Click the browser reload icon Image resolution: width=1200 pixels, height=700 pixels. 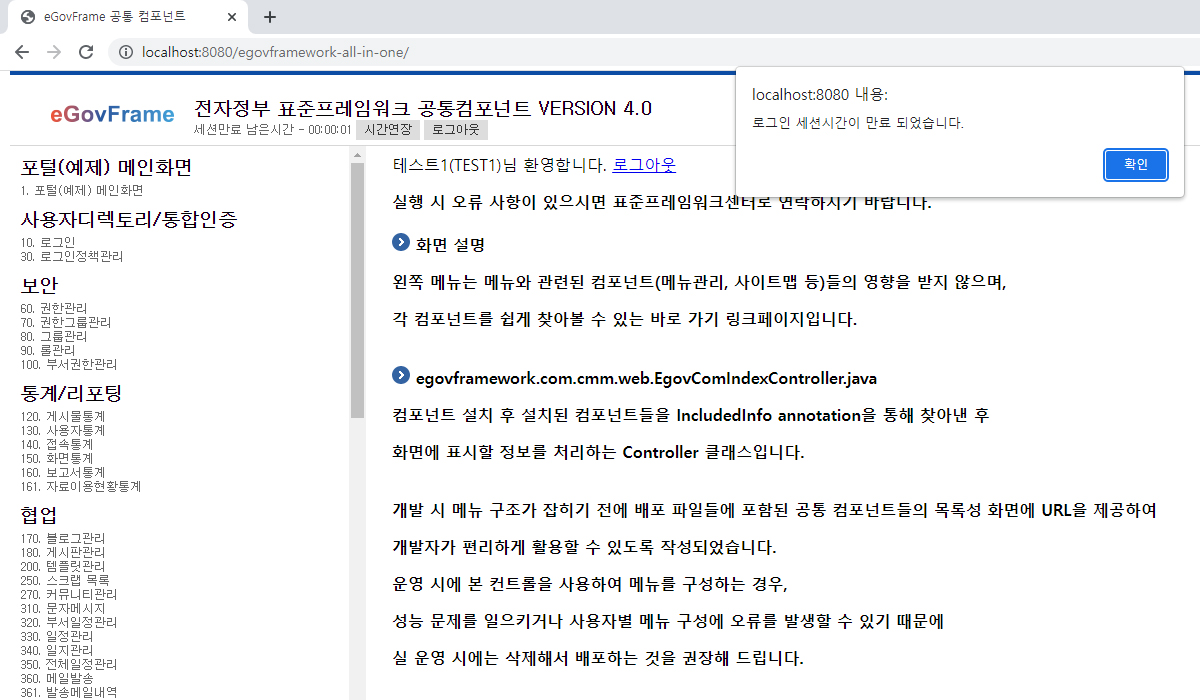click(86, 52)
